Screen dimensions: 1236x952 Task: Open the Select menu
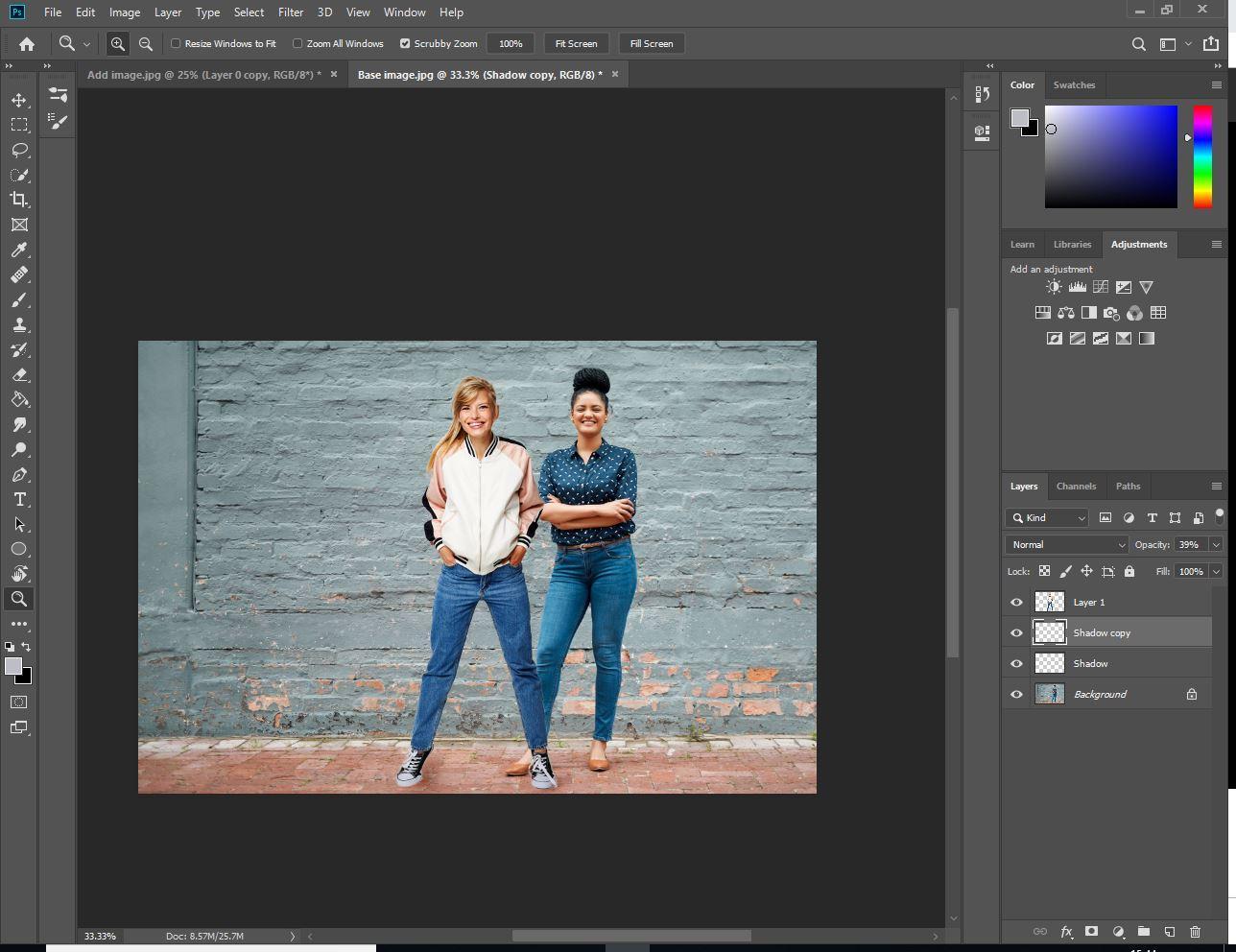coord(249,12)
